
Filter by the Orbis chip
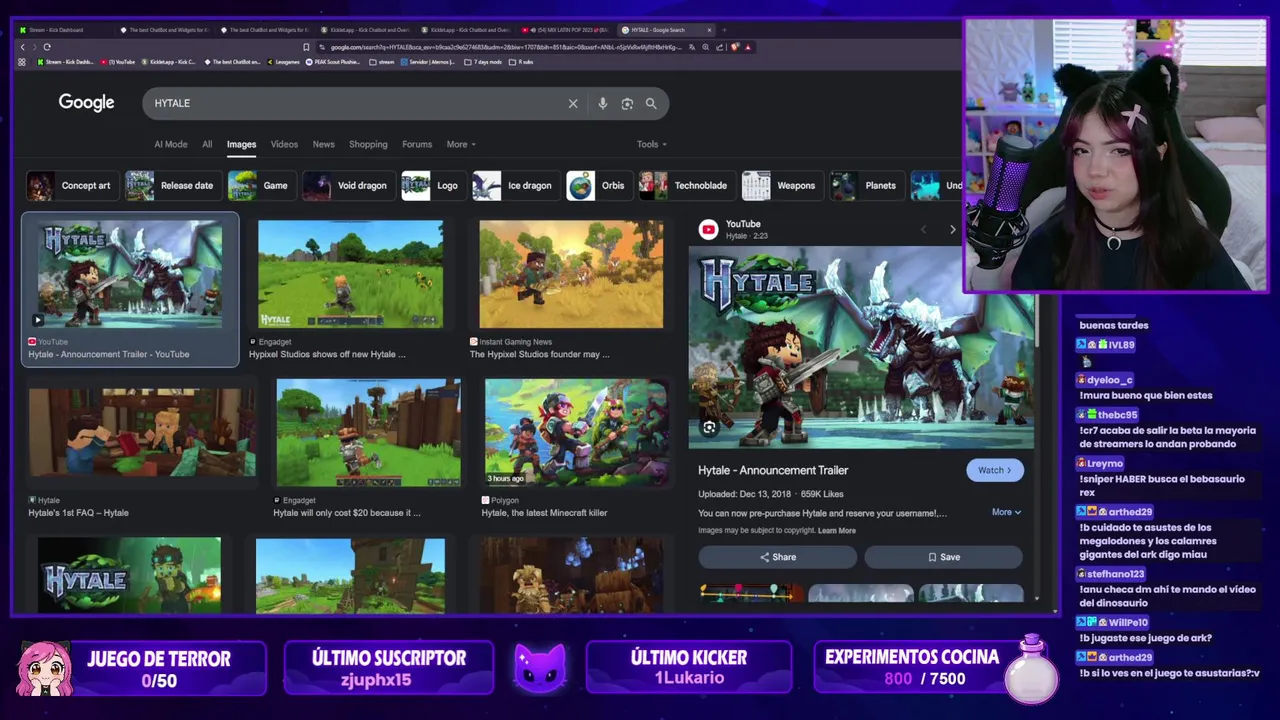coord(598,185)
